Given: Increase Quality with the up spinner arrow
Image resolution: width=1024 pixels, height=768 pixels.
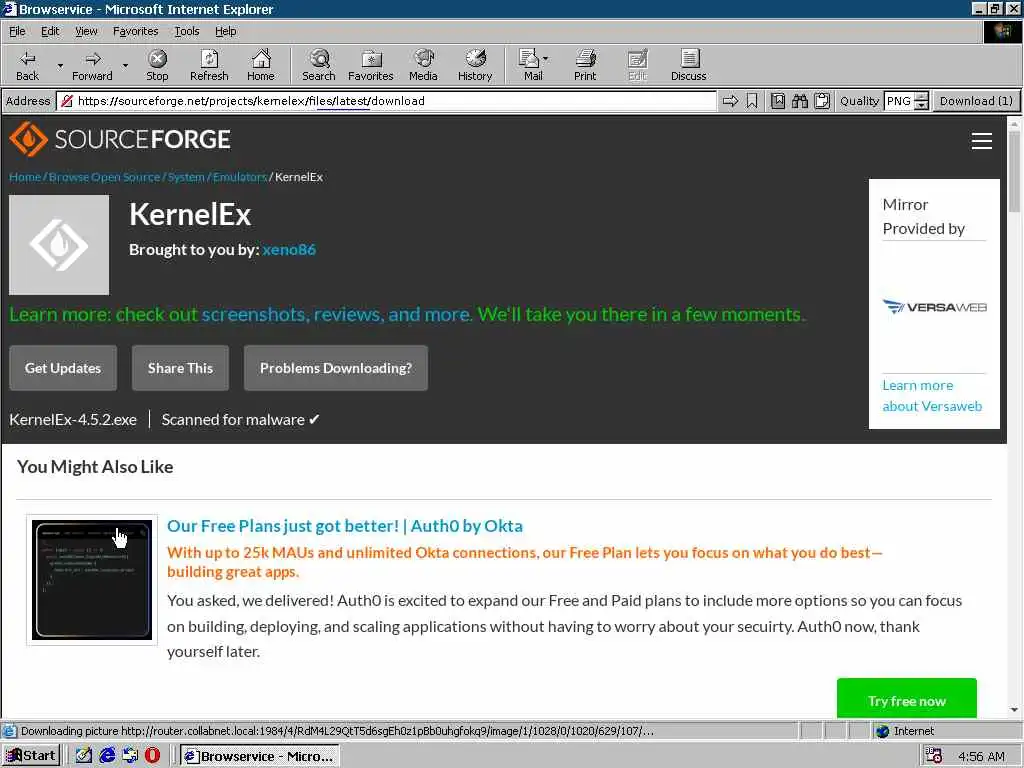Looking at the screenshot, I should [921, 97].
